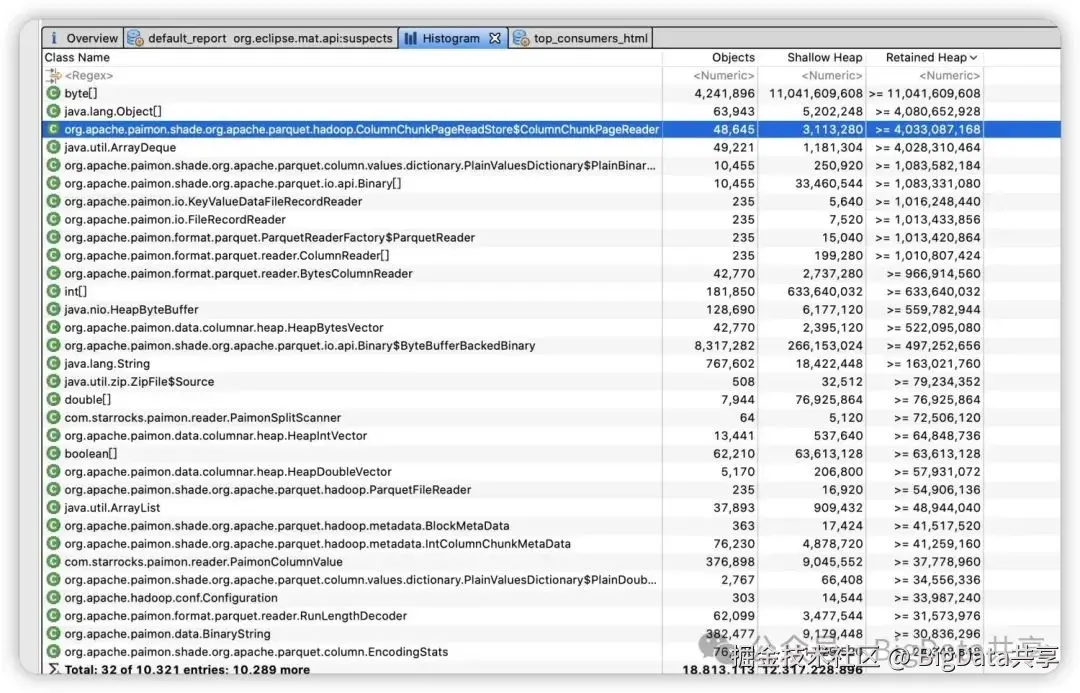Click the shallow heap value 76,925,864
The height and width of the screenshot is (693, 1080).
(x=829, y=400)
